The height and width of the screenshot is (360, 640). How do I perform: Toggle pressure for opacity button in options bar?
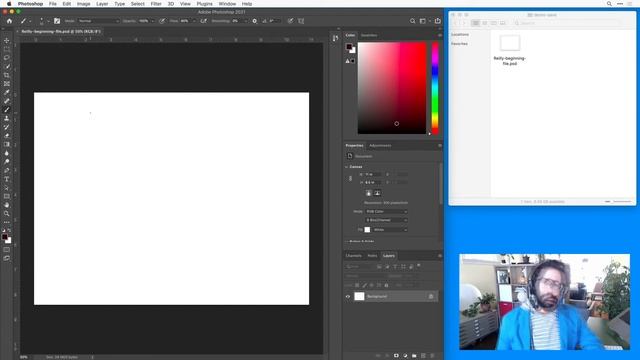[162, 21]
